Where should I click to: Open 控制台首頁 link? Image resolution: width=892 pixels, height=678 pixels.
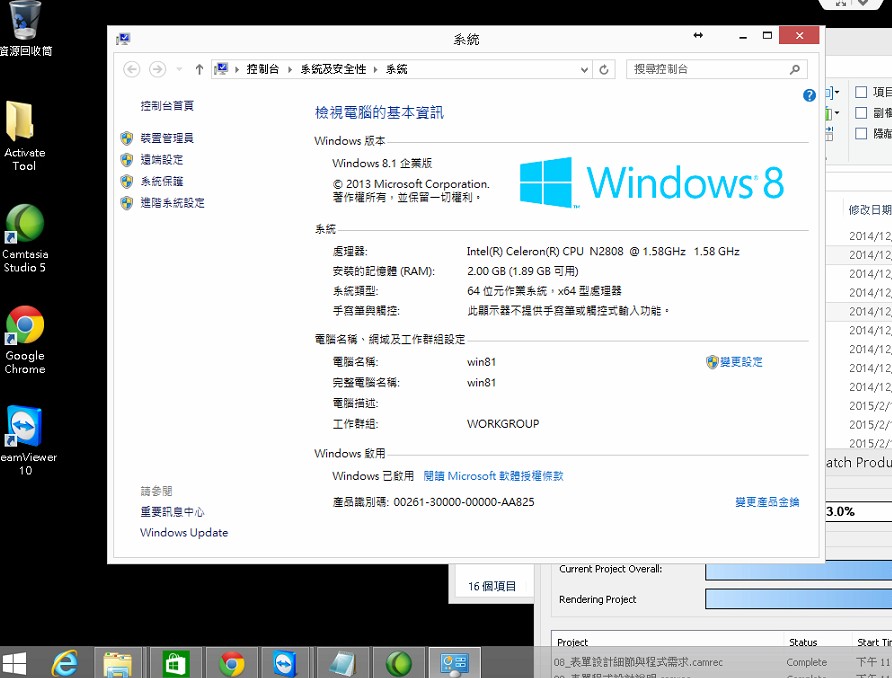coord(167,105)
